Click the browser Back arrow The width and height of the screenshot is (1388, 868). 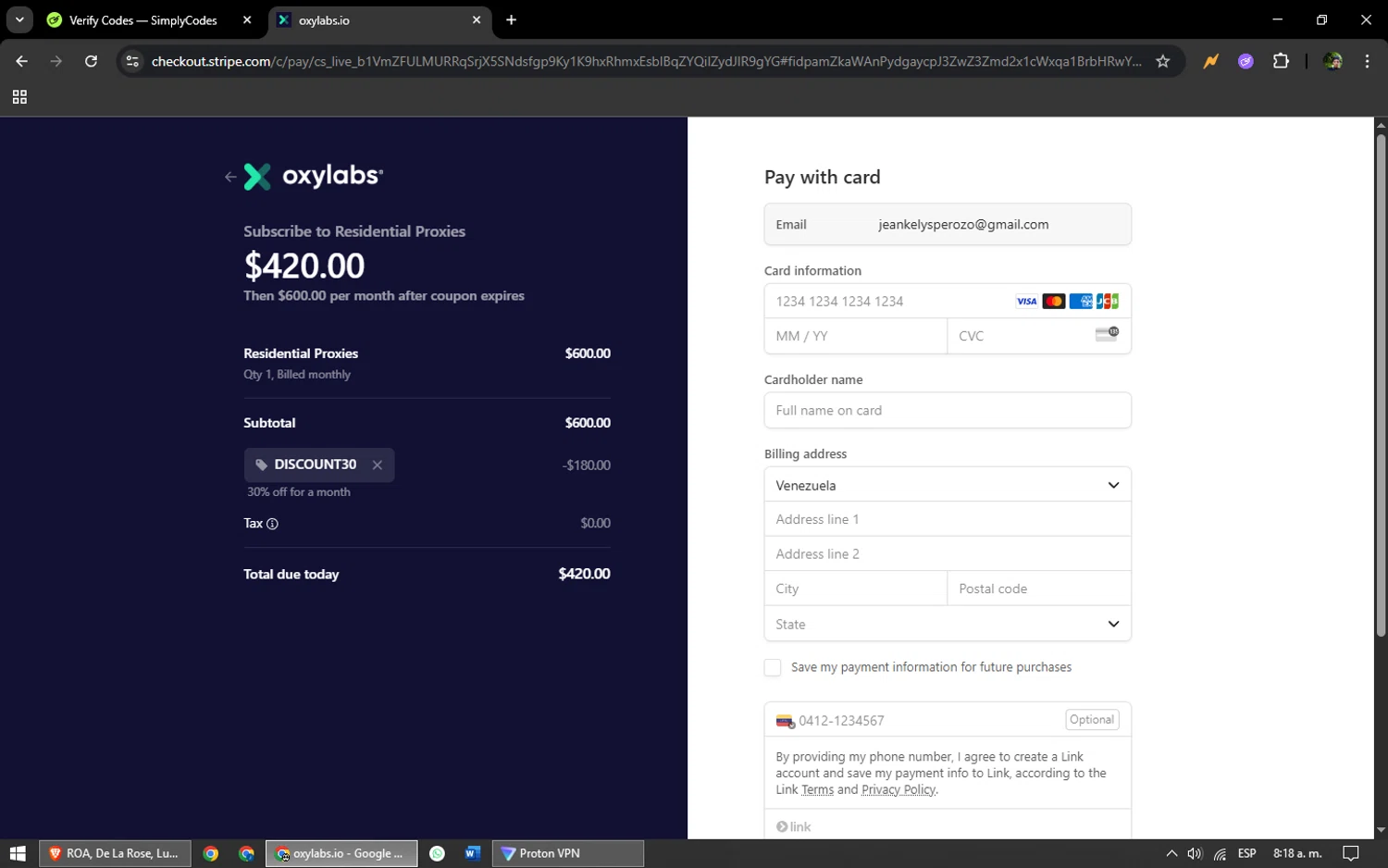pos(21,61)
